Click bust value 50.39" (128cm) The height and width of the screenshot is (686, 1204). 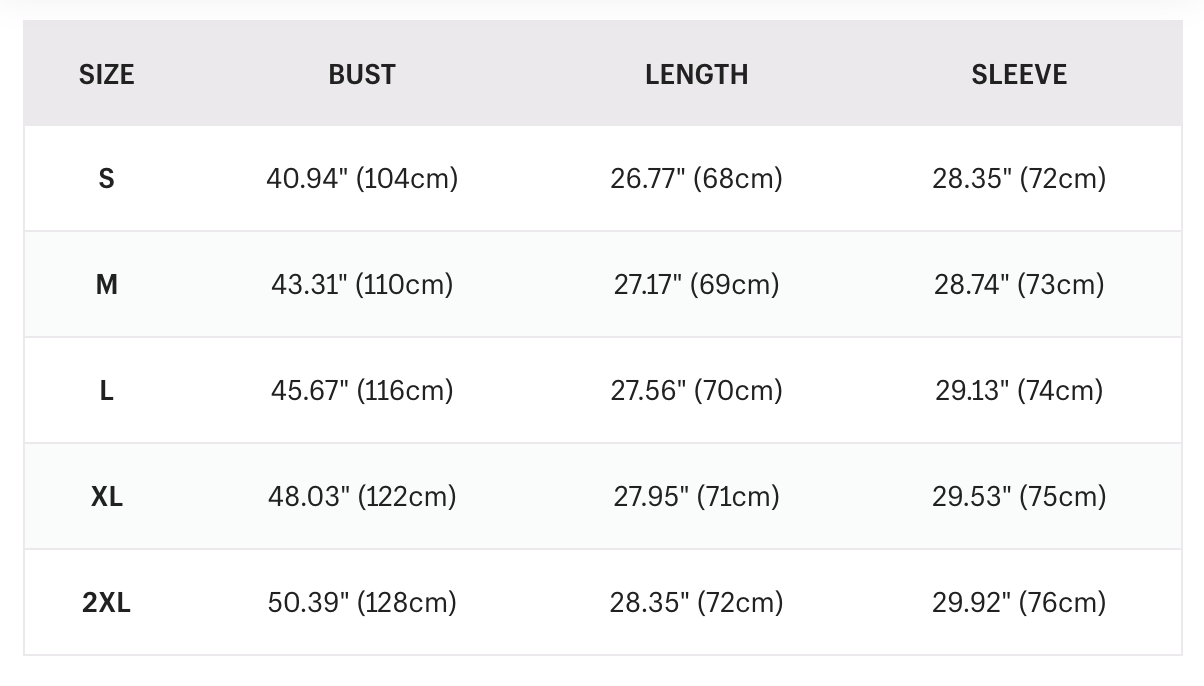(x=362, y=603)
